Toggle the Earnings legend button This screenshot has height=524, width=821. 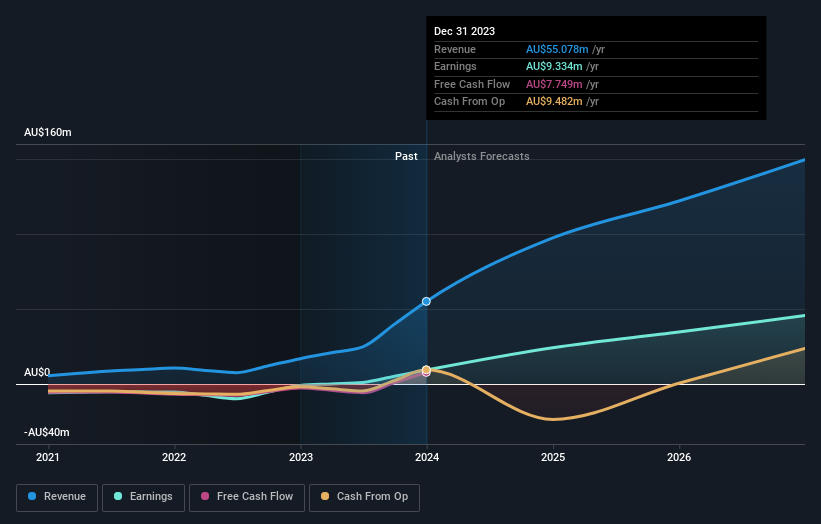(143, 497)
